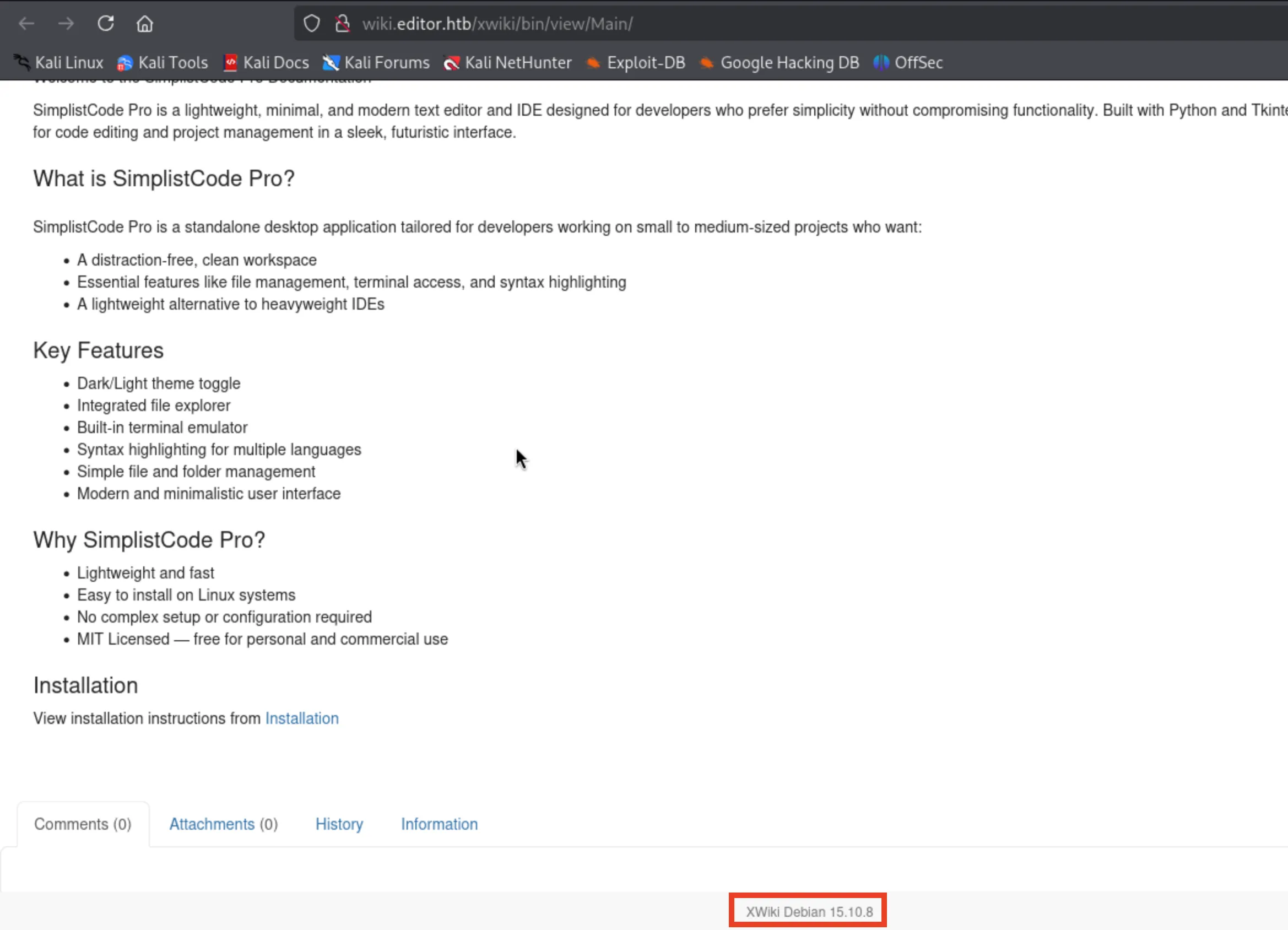
Task: Open the OffSec bookmark
Action: 908,62
